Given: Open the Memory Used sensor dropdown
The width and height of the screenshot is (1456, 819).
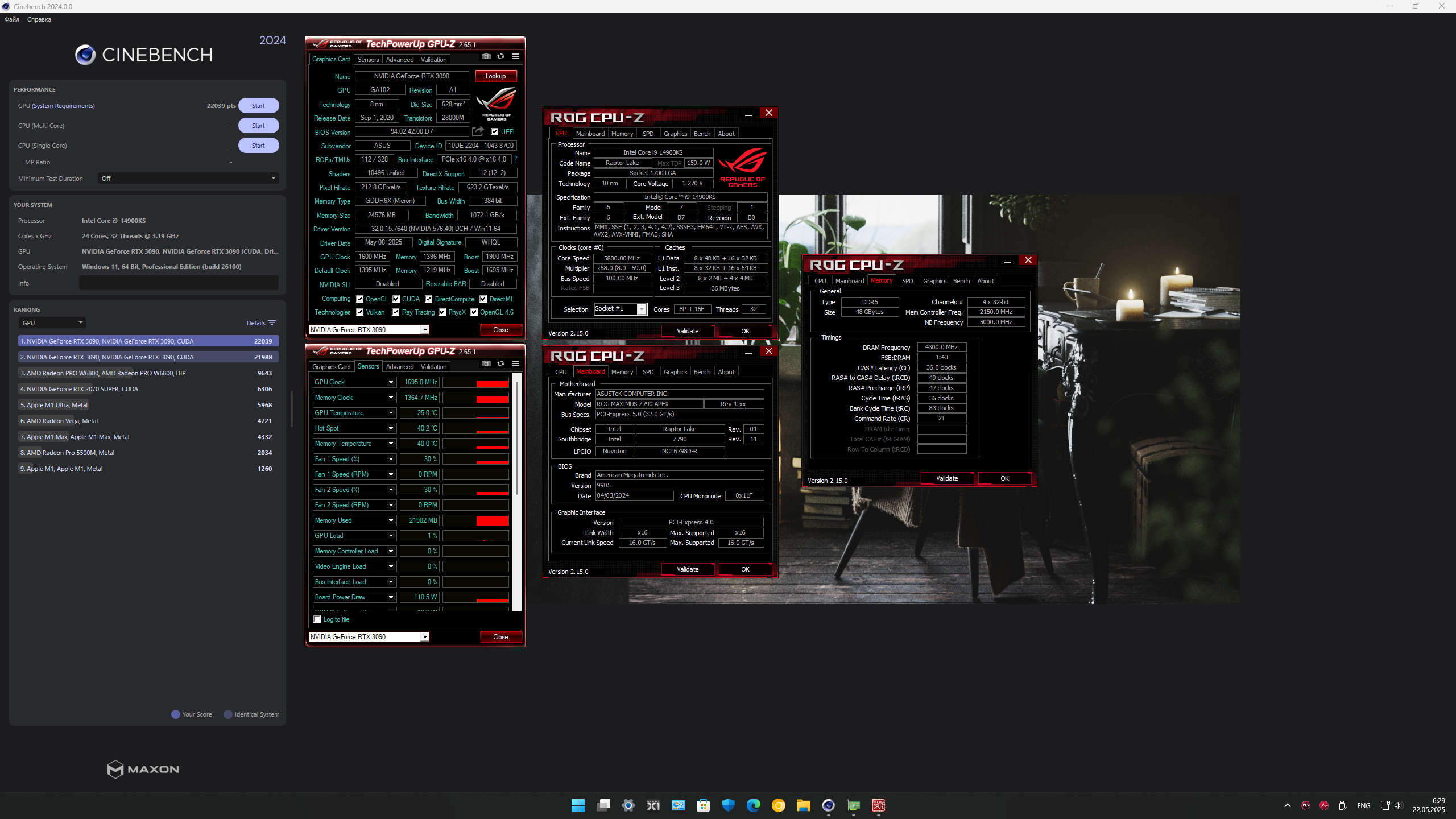Looking at the screenshot, I should point(391,520).
